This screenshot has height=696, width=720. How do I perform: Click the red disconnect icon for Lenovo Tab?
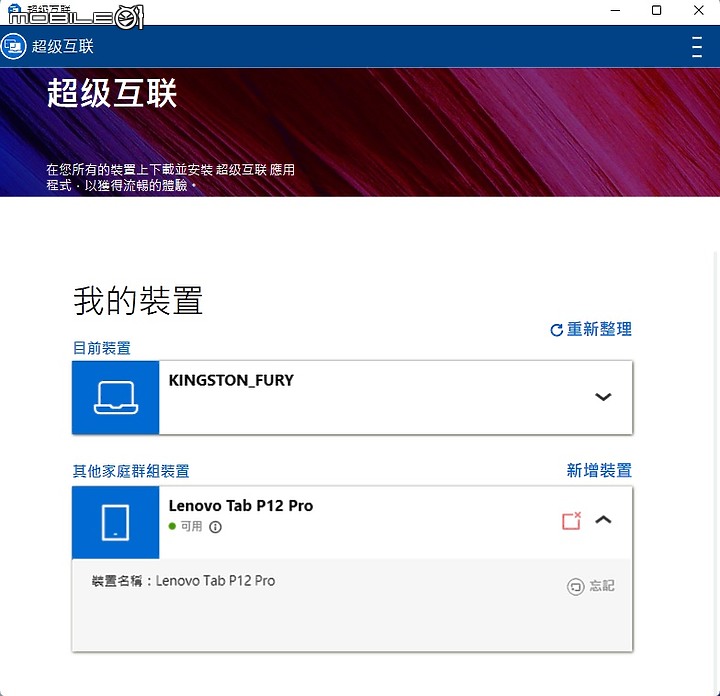571,521
